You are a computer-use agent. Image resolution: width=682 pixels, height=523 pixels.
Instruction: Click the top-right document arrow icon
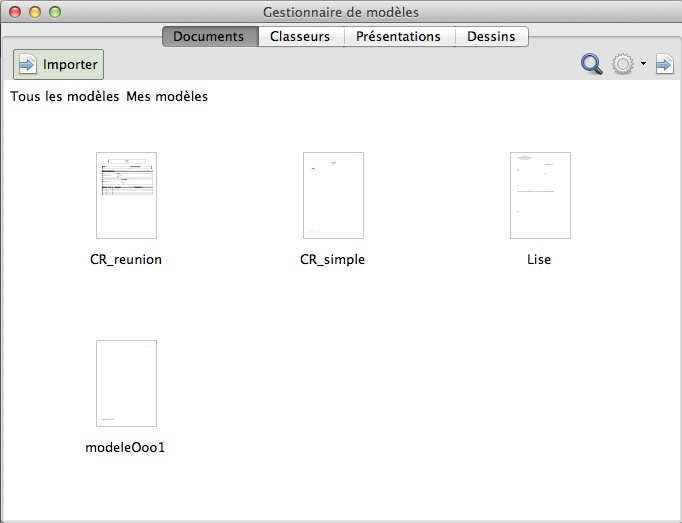665,64
